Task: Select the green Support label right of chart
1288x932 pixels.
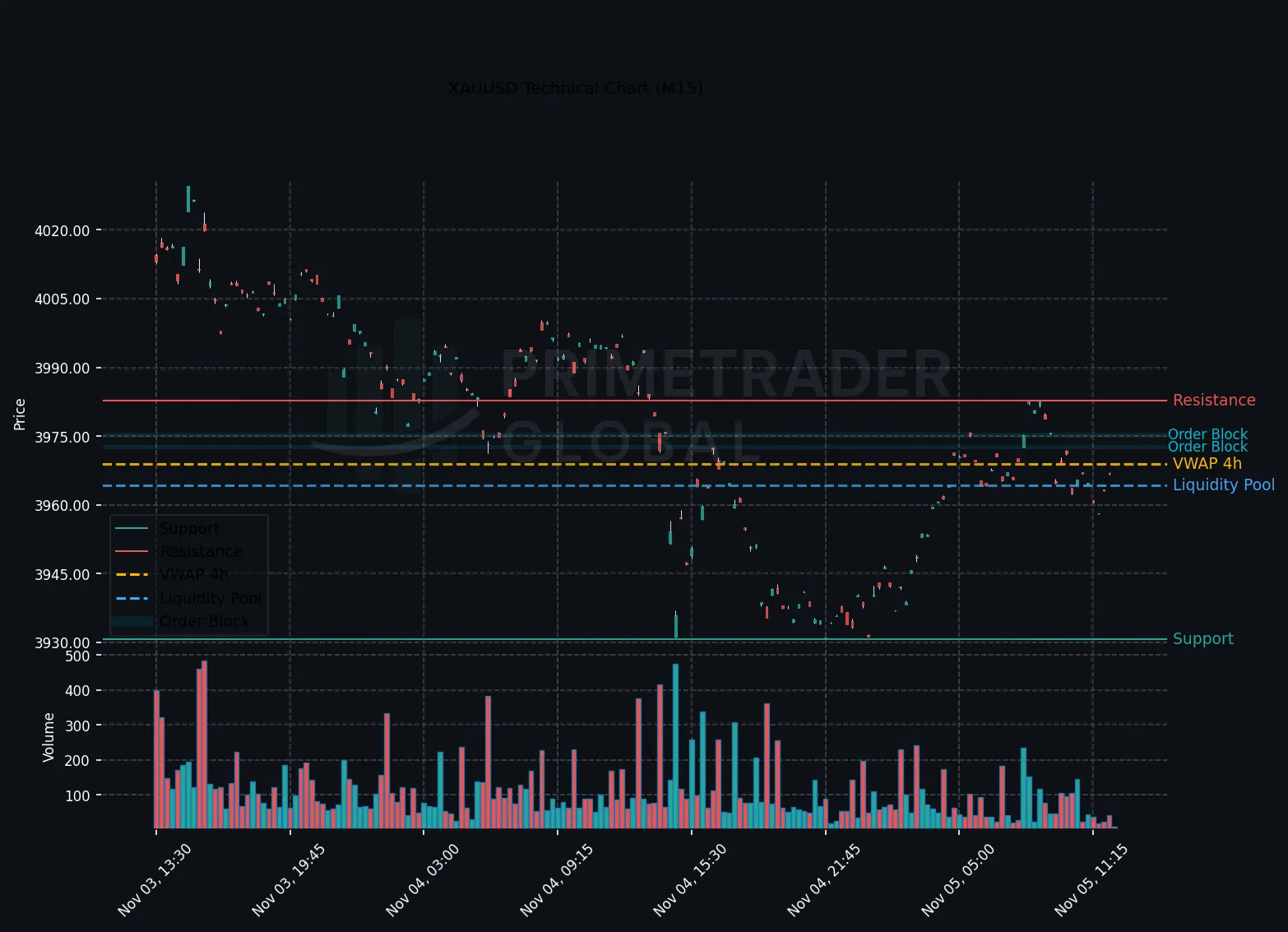Action: 1203,639
